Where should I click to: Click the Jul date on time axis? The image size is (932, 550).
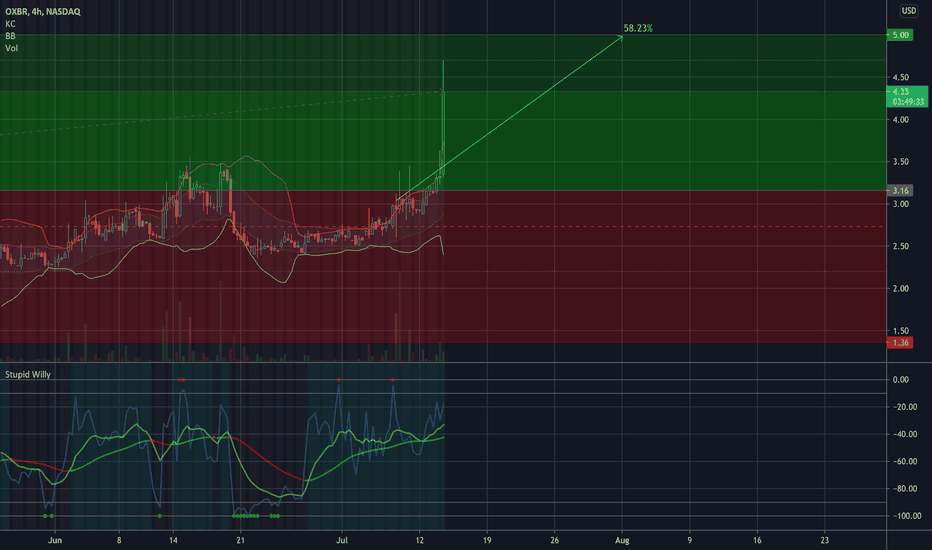[x=342, y=540]
